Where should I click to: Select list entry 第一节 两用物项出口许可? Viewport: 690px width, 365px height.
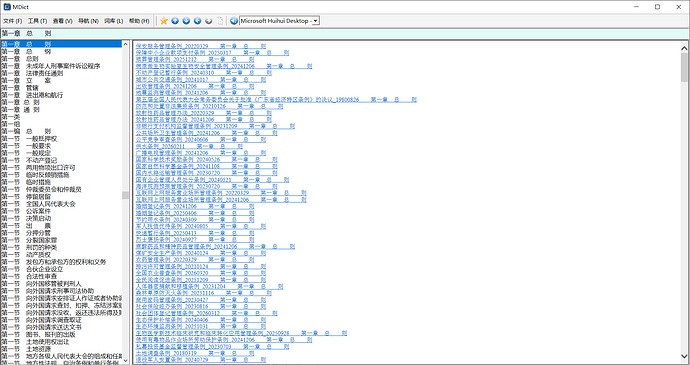click(61, 168)
